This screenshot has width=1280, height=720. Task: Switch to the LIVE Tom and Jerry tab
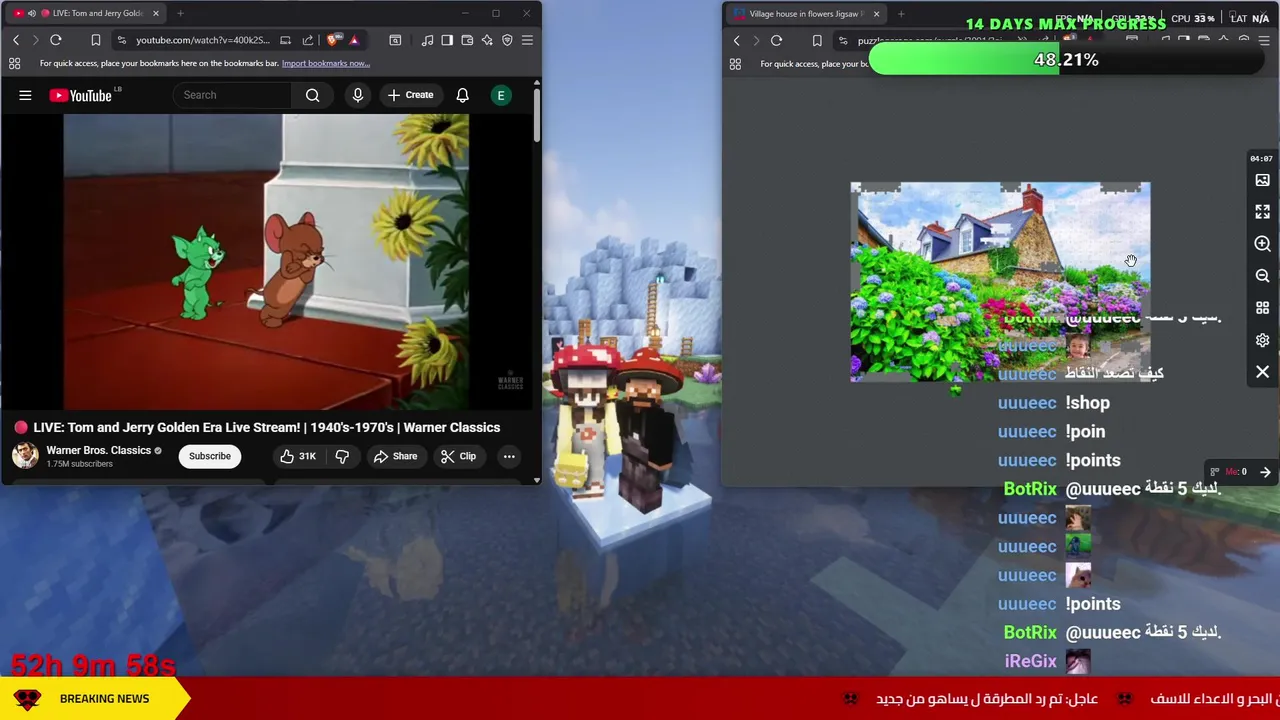tap(87, 13)
